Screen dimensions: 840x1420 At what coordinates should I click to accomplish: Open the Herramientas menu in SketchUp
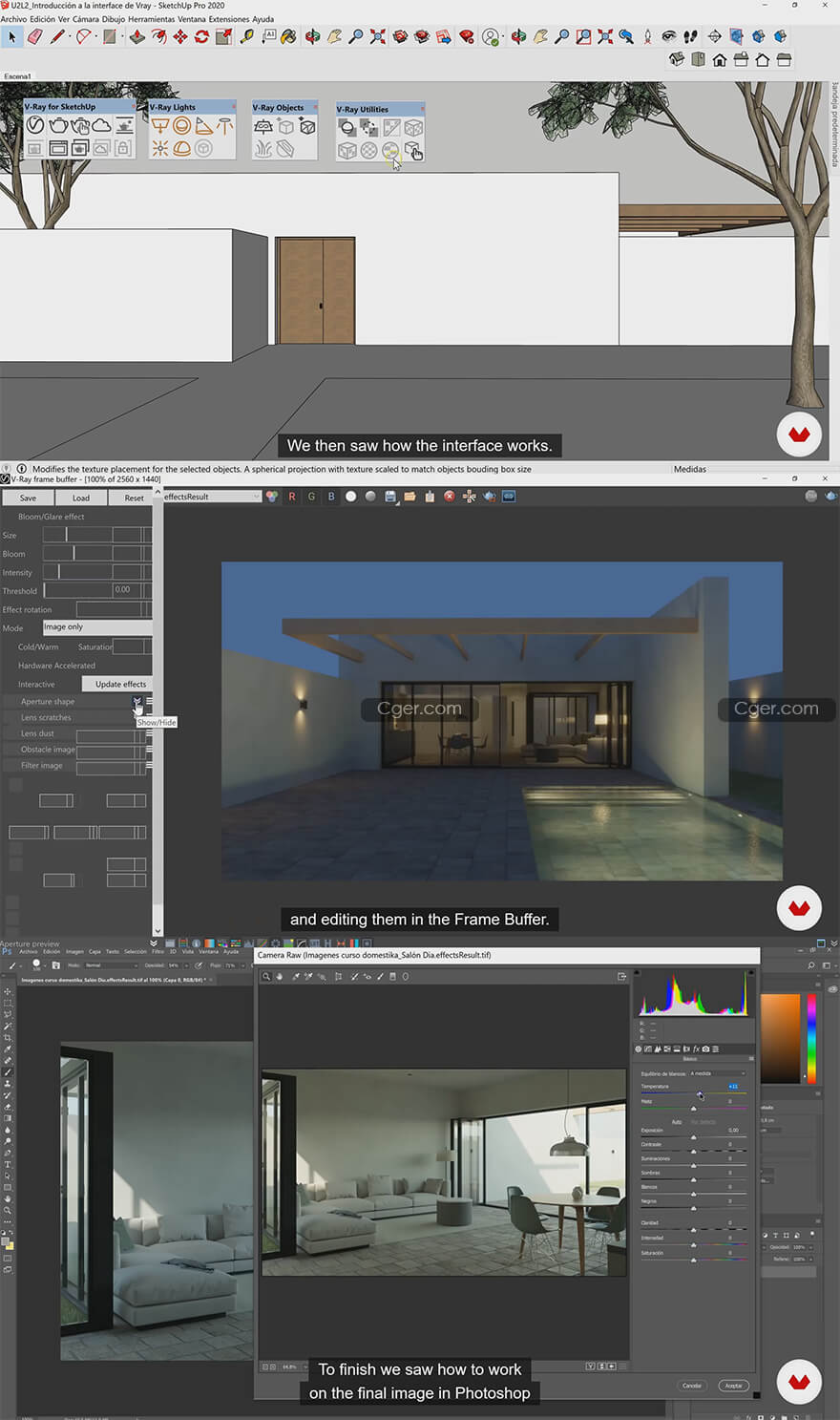pyautogui.click(x=151, y=19)
